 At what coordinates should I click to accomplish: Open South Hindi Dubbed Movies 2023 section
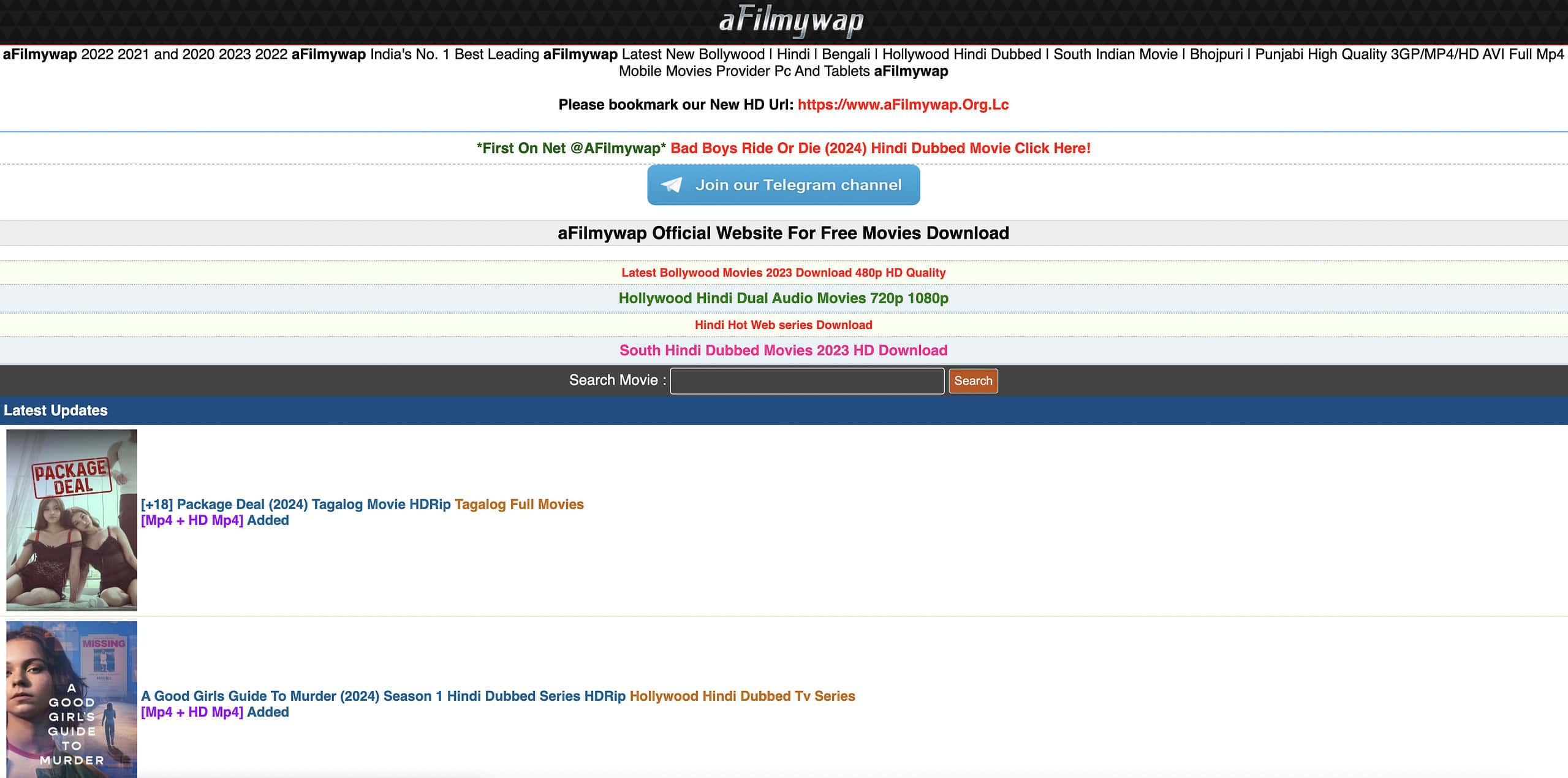pyautogui.click(x=783, y=350)
